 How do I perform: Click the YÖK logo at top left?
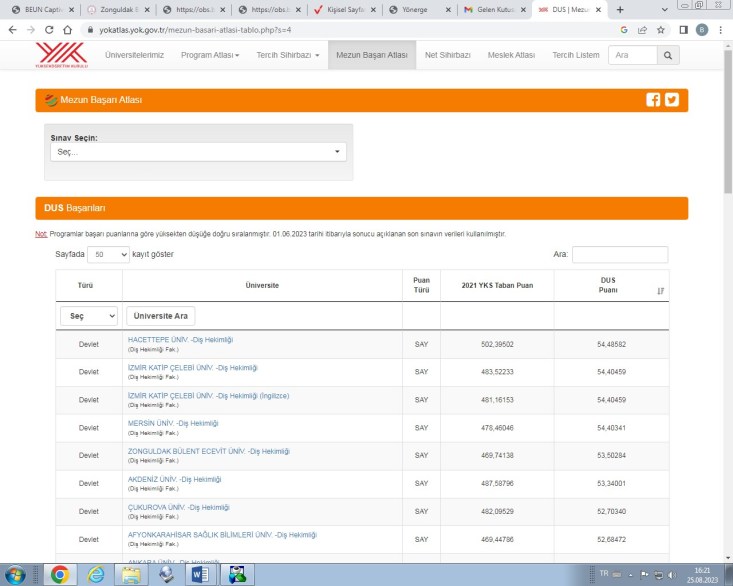[61, 54]
